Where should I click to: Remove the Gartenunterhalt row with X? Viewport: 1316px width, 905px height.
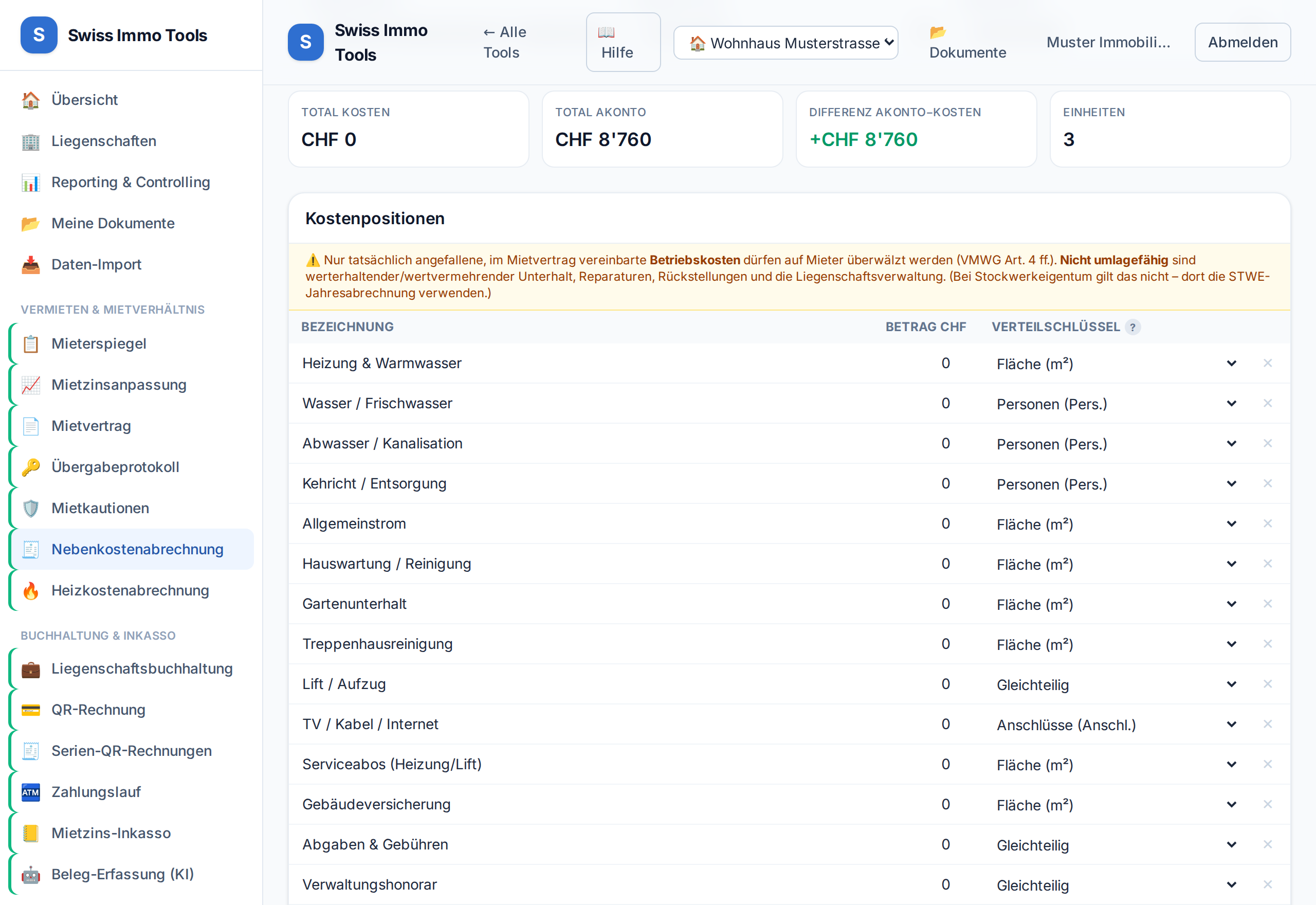1267,604
